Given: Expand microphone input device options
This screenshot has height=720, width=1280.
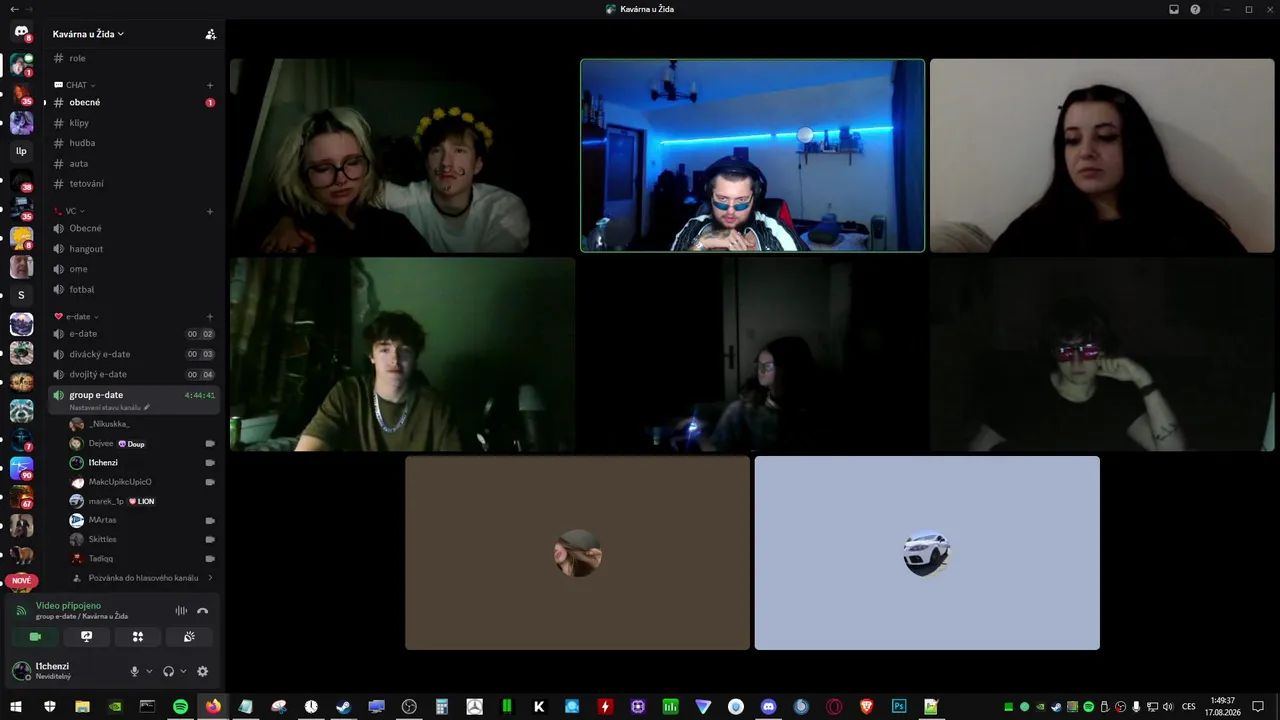Looking at the screenshot, I should click(x=149, y=671).
